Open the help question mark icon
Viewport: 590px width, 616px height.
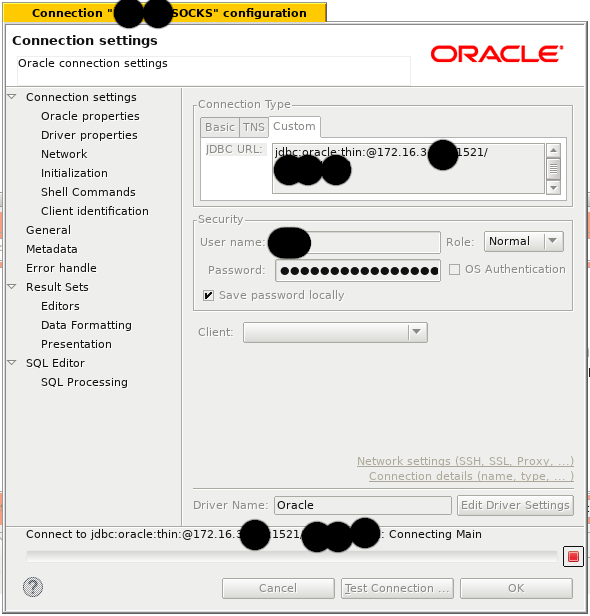[33, 587]
